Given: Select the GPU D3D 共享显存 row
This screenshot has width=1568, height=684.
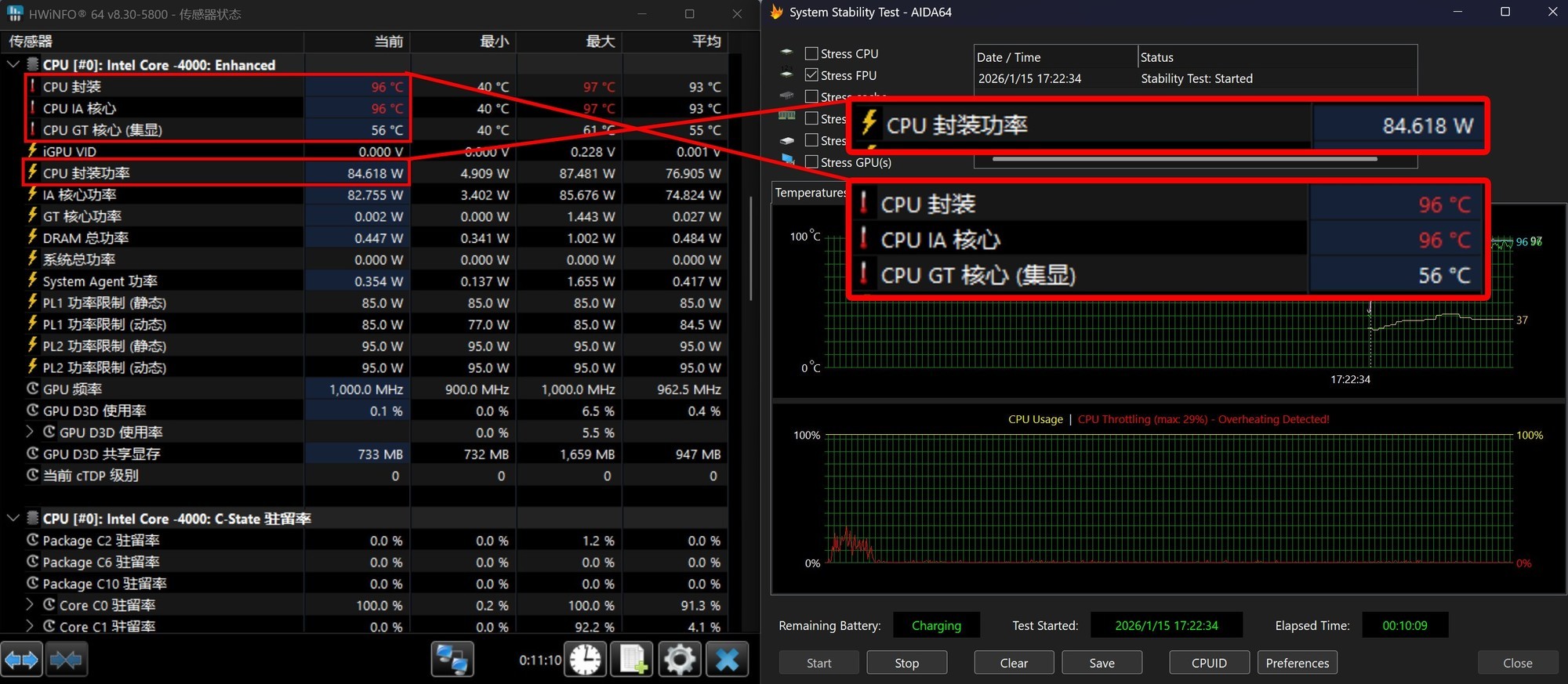Looking at the screenshot, I should pyautogui.click(x=375, y=454).
